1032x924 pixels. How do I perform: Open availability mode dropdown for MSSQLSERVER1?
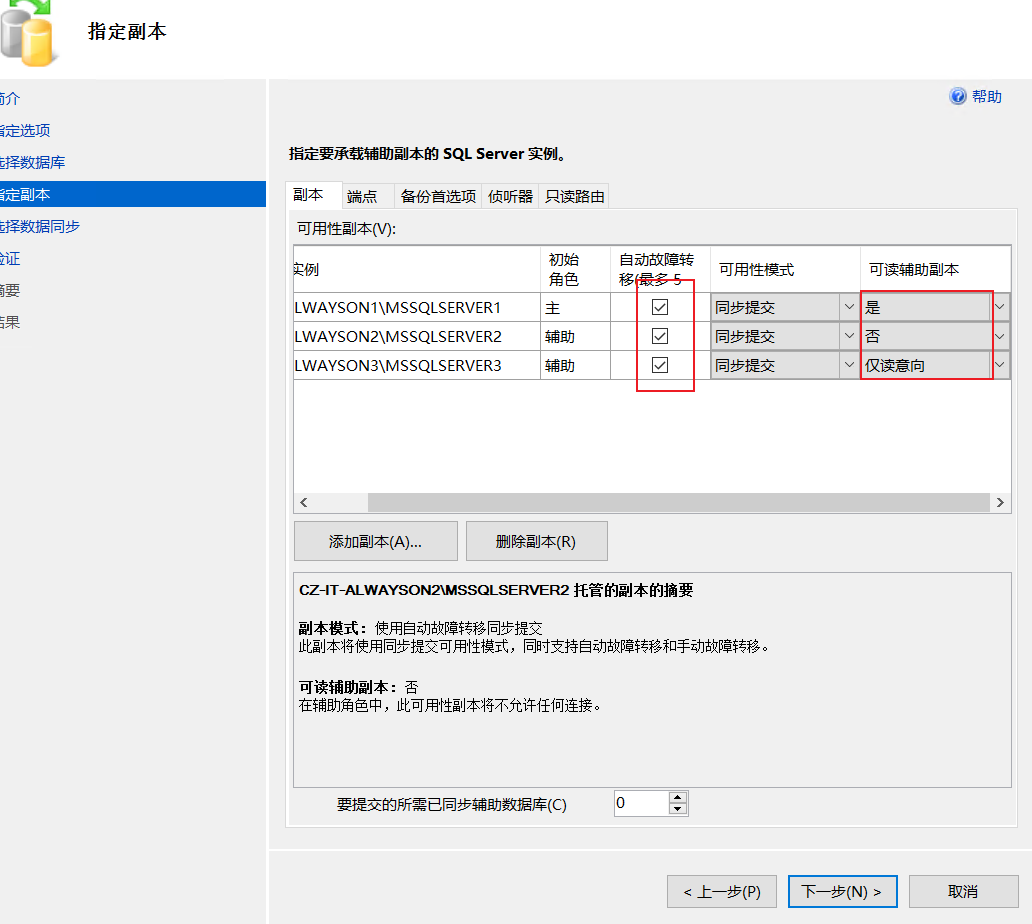(849, 307)
